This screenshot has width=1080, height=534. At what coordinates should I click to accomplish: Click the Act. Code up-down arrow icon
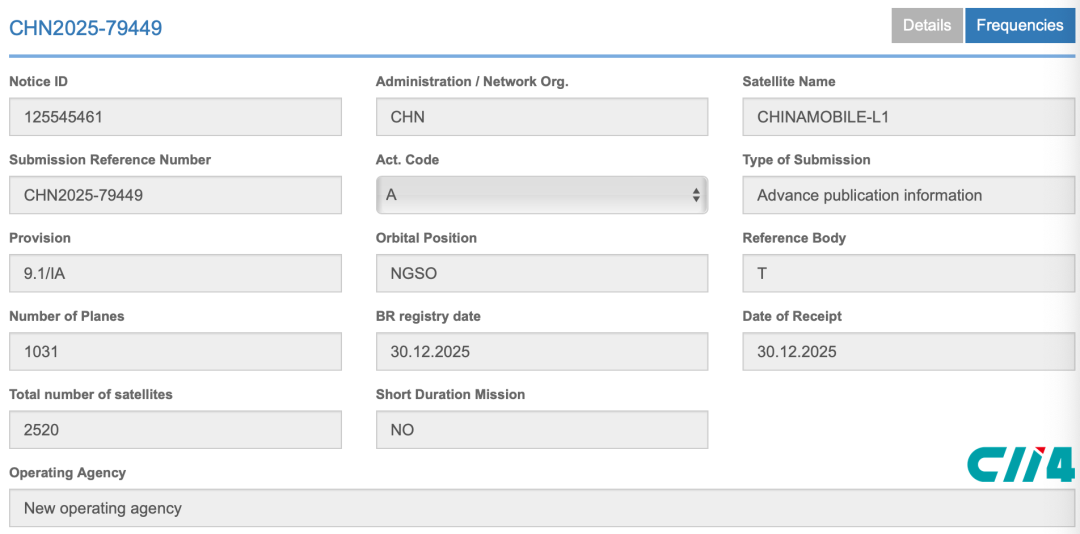[x=696, y=196]
